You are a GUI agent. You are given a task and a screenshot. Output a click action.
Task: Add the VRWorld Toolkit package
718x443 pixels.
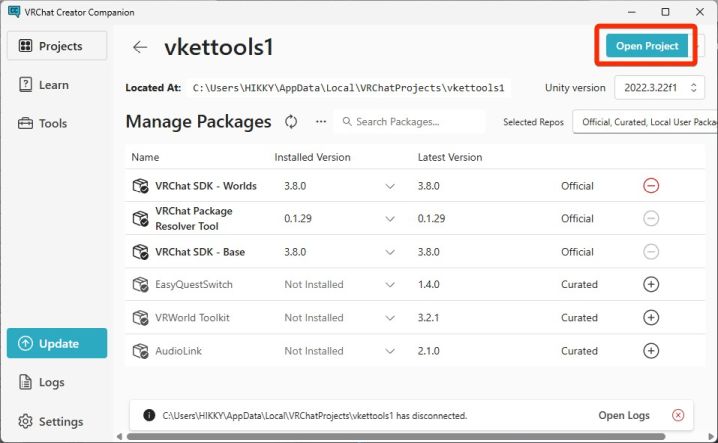(x=651, y=317)
